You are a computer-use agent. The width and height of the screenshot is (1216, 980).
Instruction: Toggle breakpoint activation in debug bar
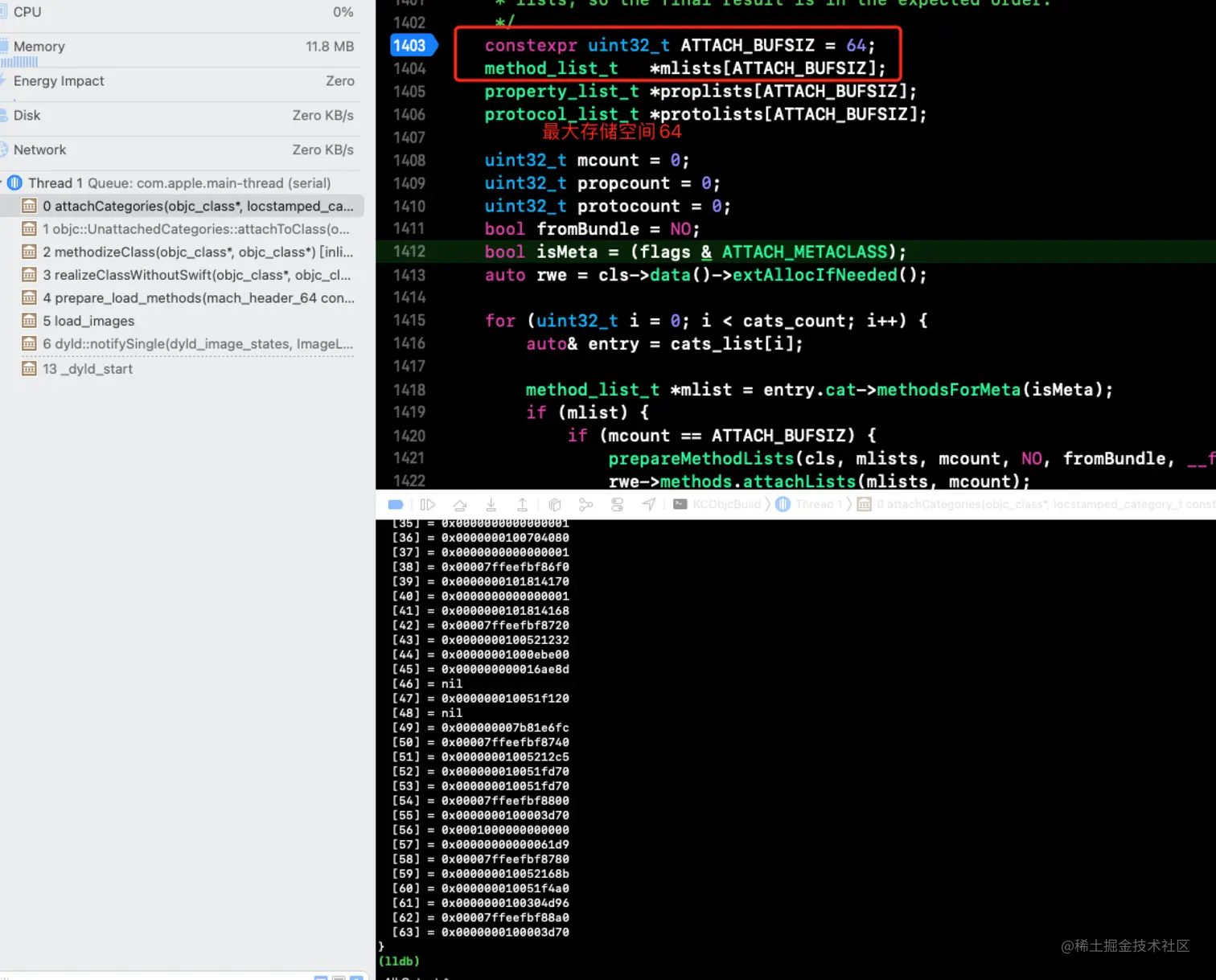(395, 505)
